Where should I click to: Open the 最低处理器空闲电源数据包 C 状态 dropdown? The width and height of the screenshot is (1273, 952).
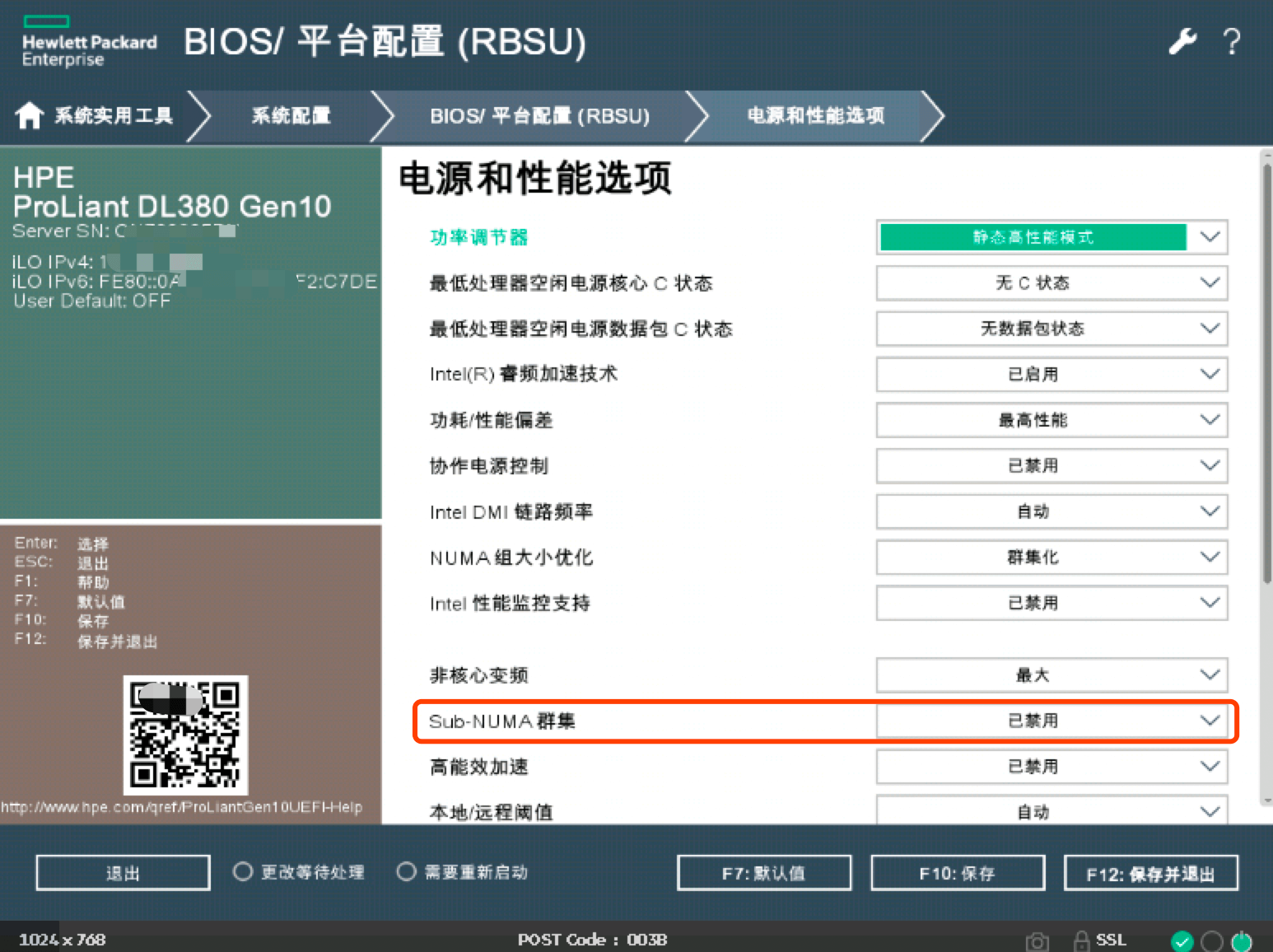pyautogui.click(x=1052, y=329)
